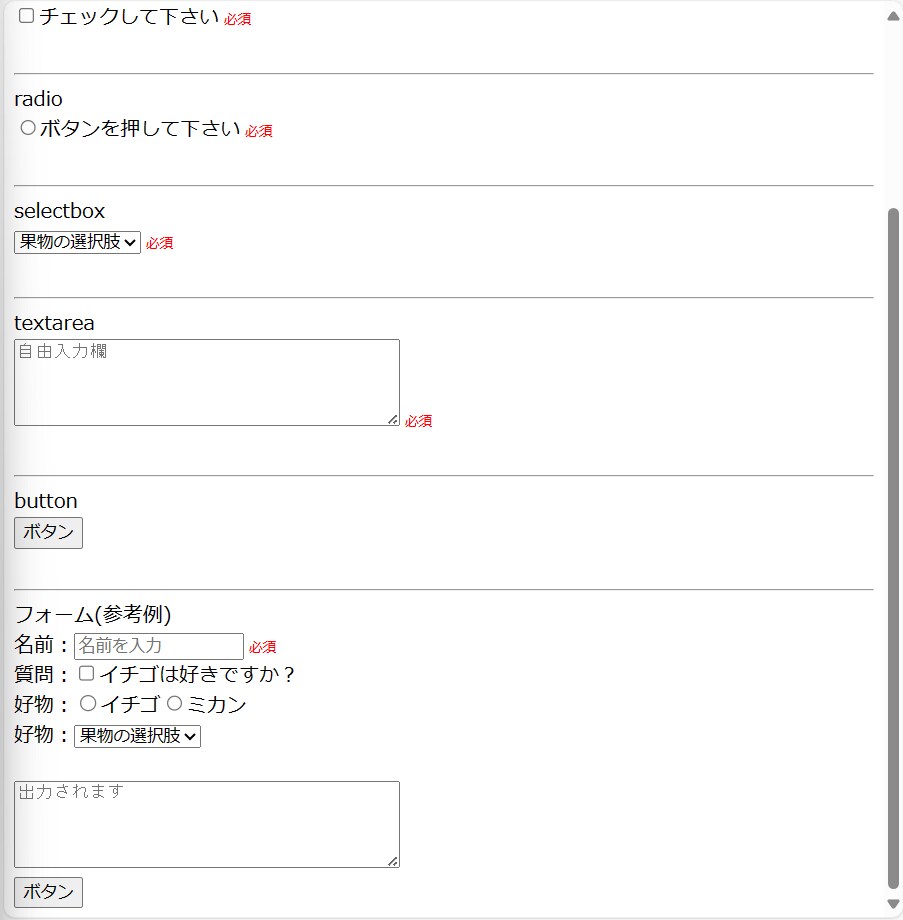Click the 必須 label beside the 自由入力欄 textarea

pyautogui.click(x=418, y=421)
